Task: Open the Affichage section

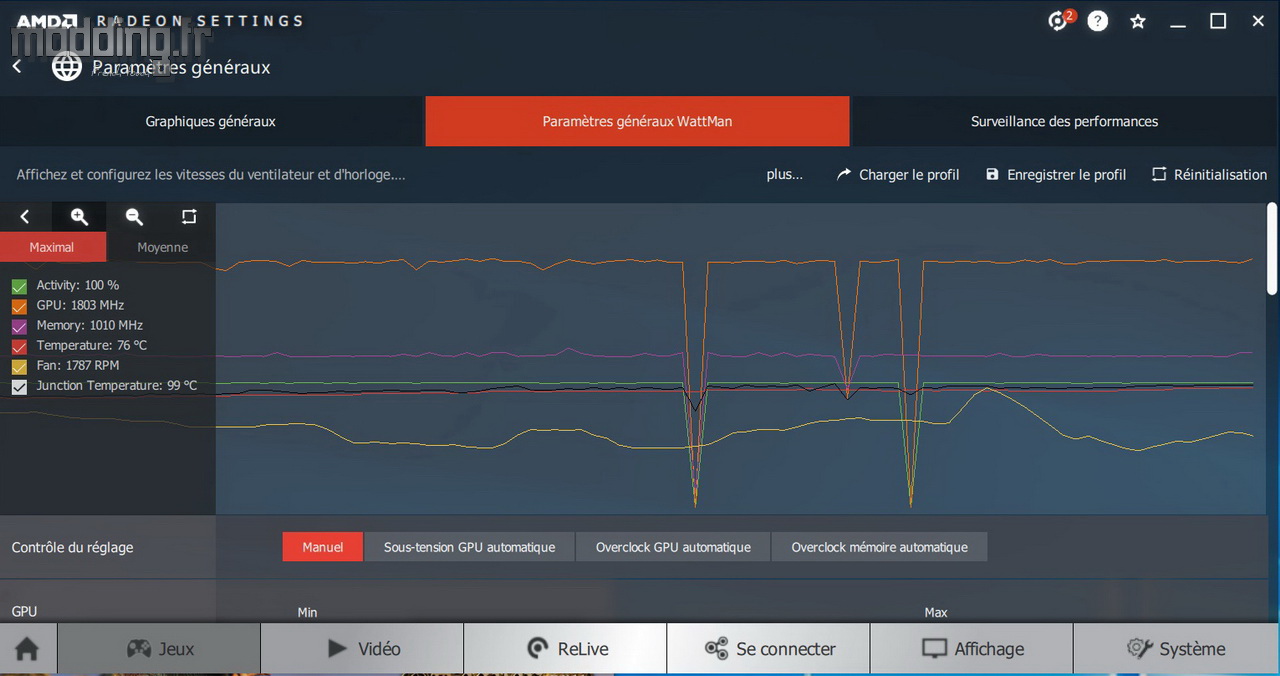Action: coord(971,649)
